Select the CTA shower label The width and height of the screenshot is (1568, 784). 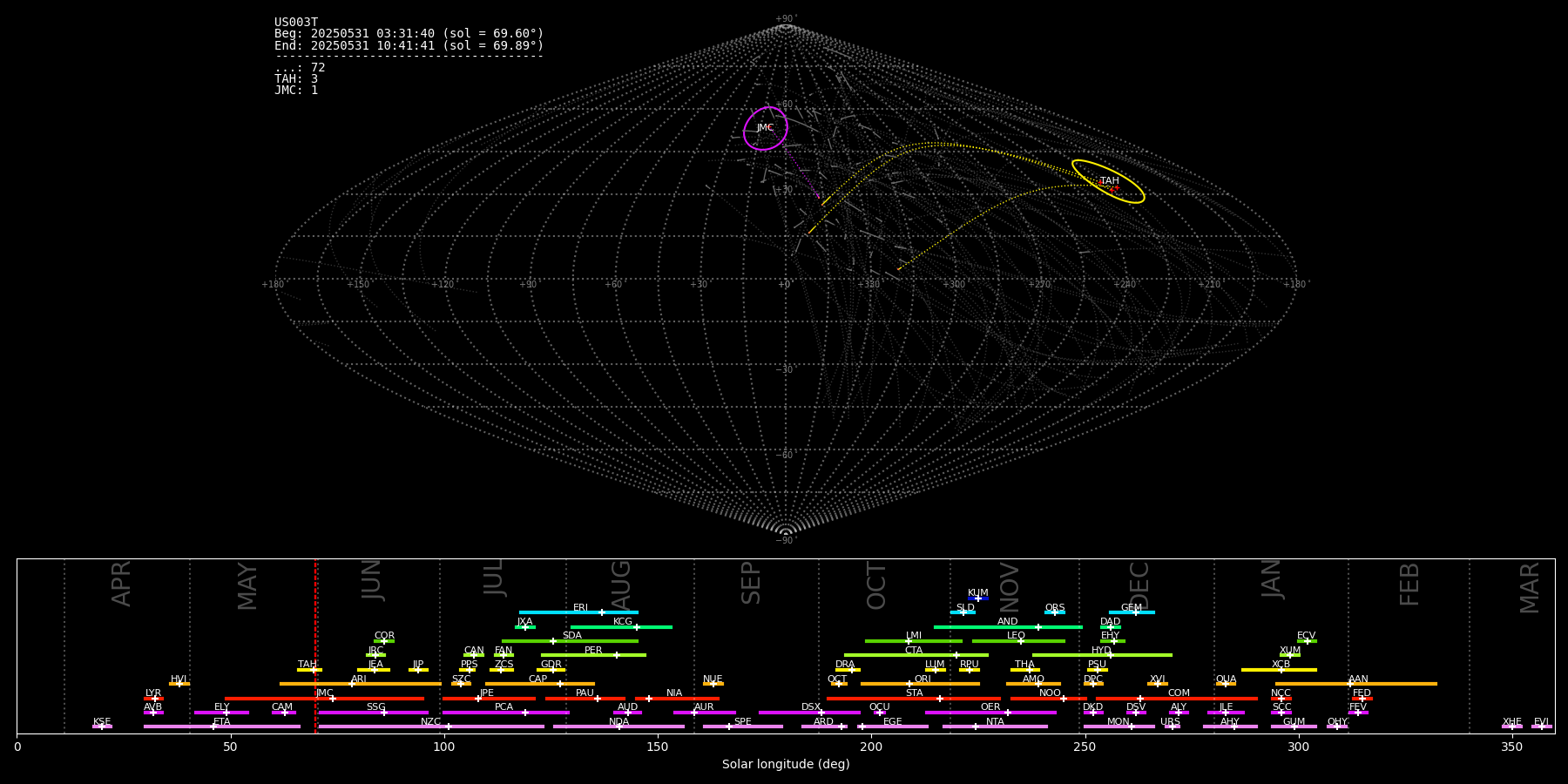914,651
